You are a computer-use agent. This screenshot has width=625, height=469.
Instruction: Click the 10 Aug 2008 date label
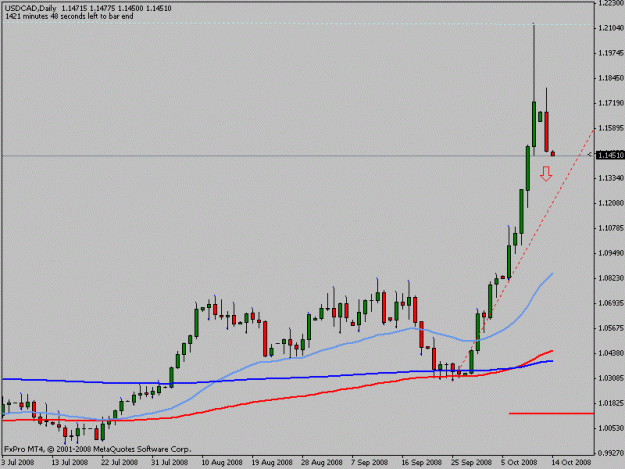222,463
